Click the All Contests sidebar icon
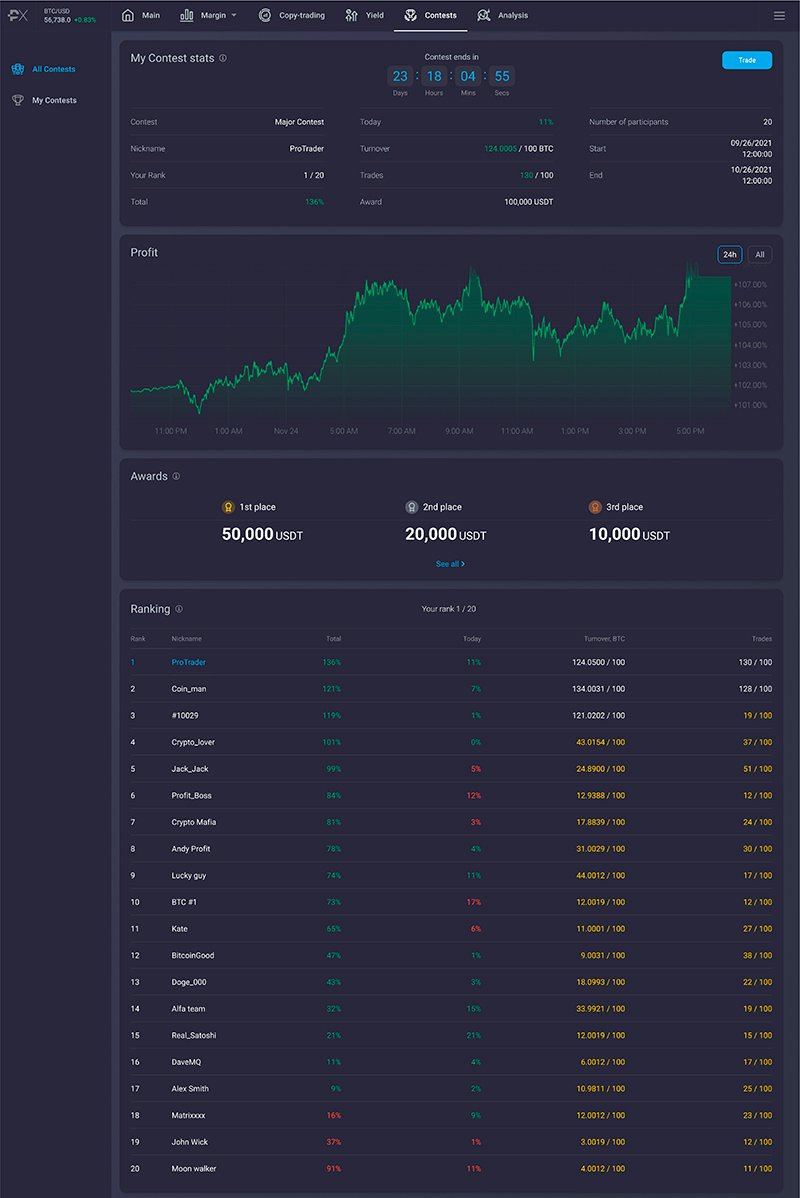This screenshot has width=800, height=1198. coord(18,69)
